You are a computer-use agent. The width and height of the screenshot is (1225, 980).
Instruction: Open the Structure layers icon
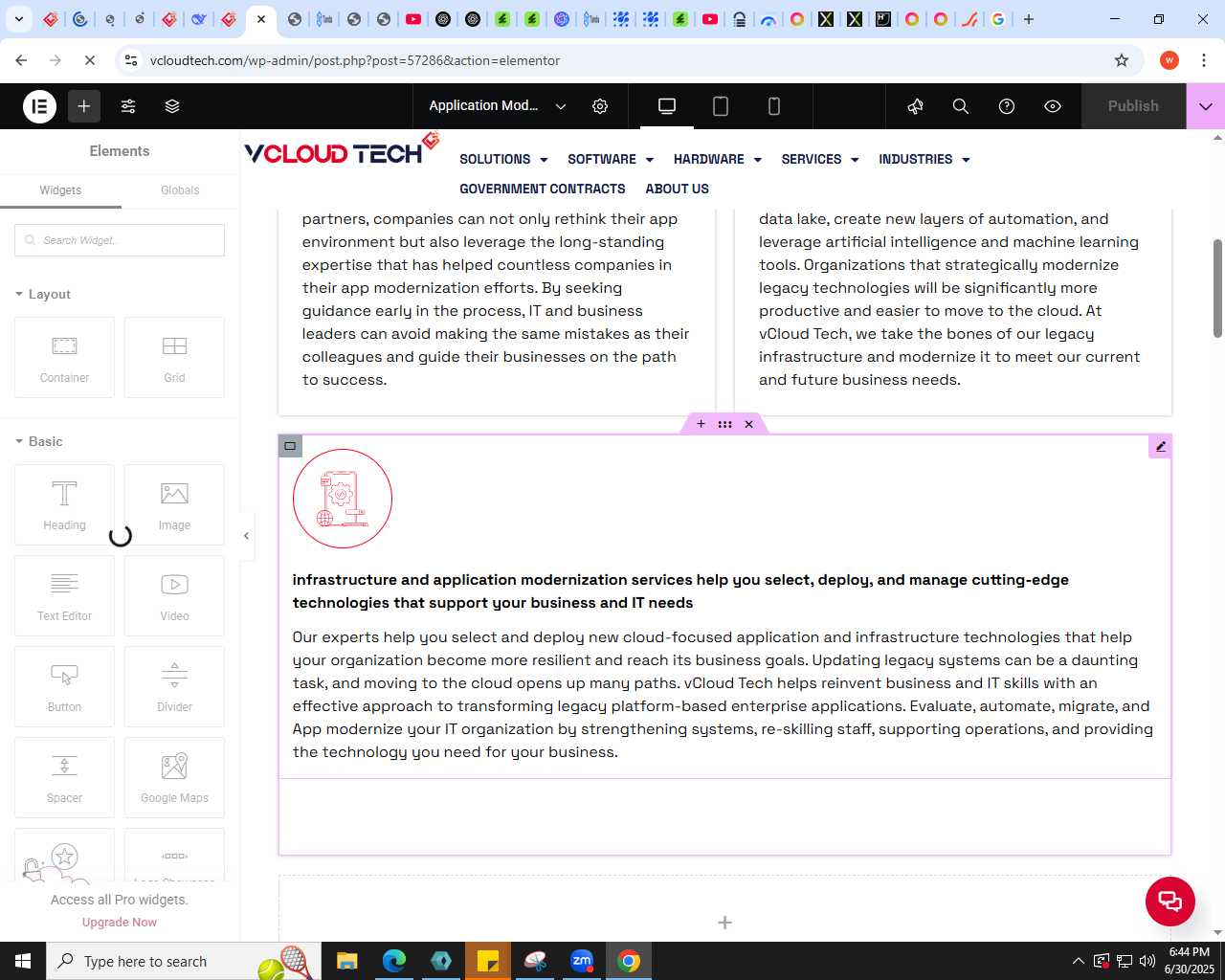[172, 106]
